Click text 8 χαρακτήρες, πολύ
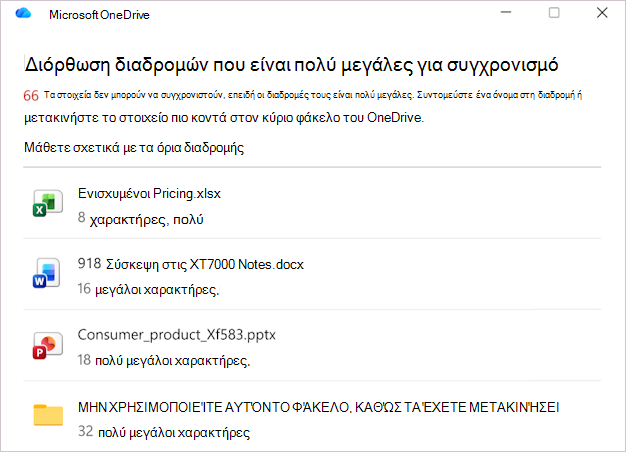626x452 pixels. pyautogui.click(x=141, y=219)
